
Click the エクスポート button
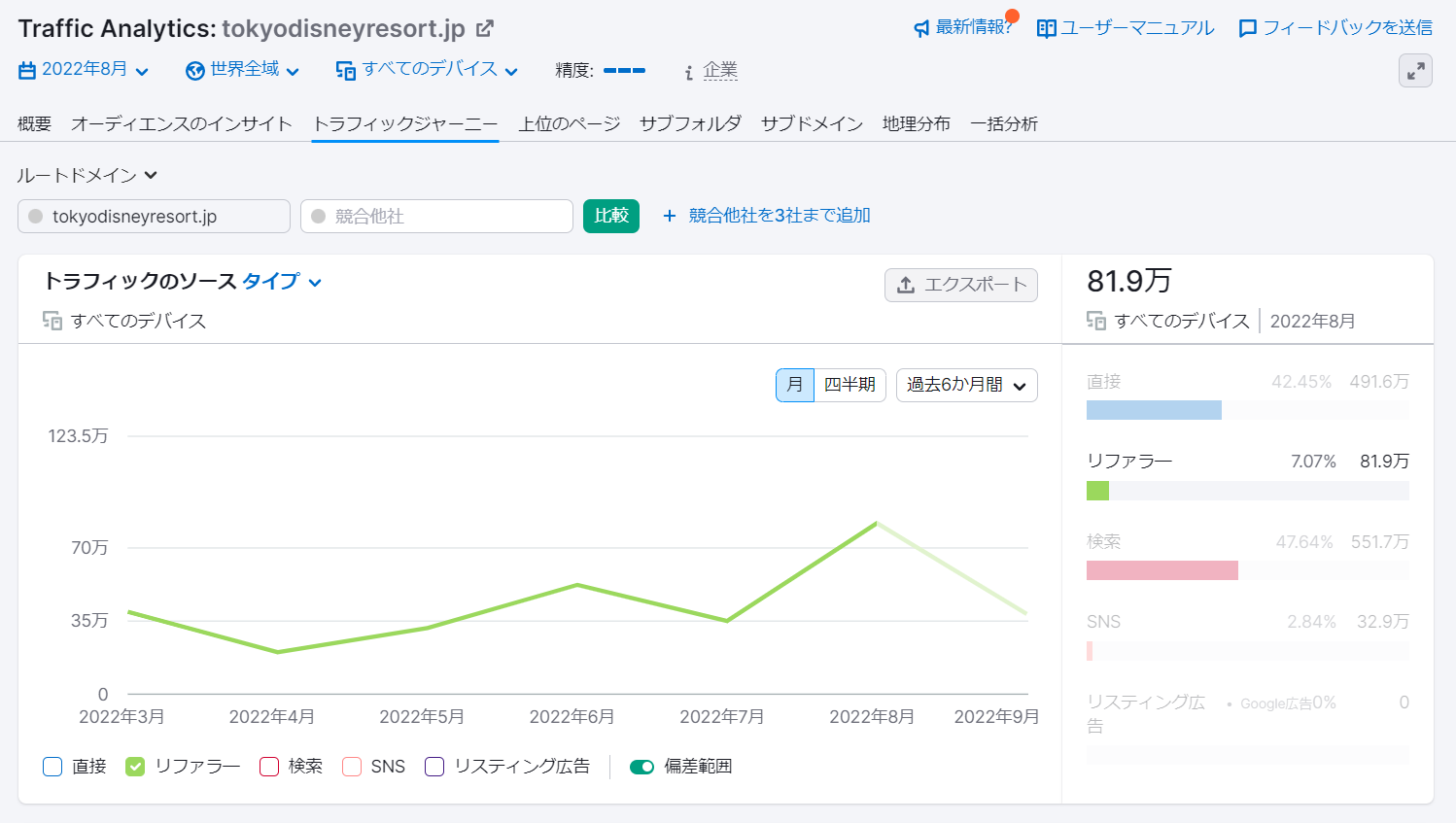tap(961, 285)
